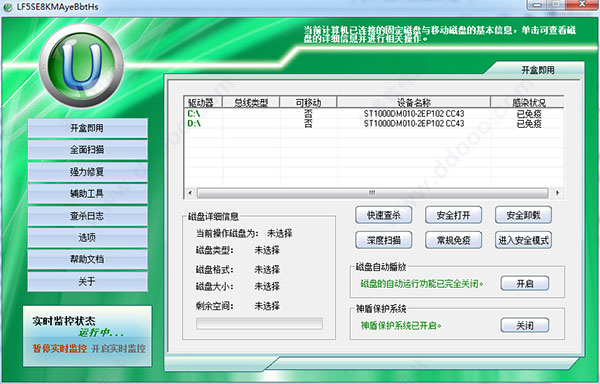Click the 可移动 column header

[308, 102]
